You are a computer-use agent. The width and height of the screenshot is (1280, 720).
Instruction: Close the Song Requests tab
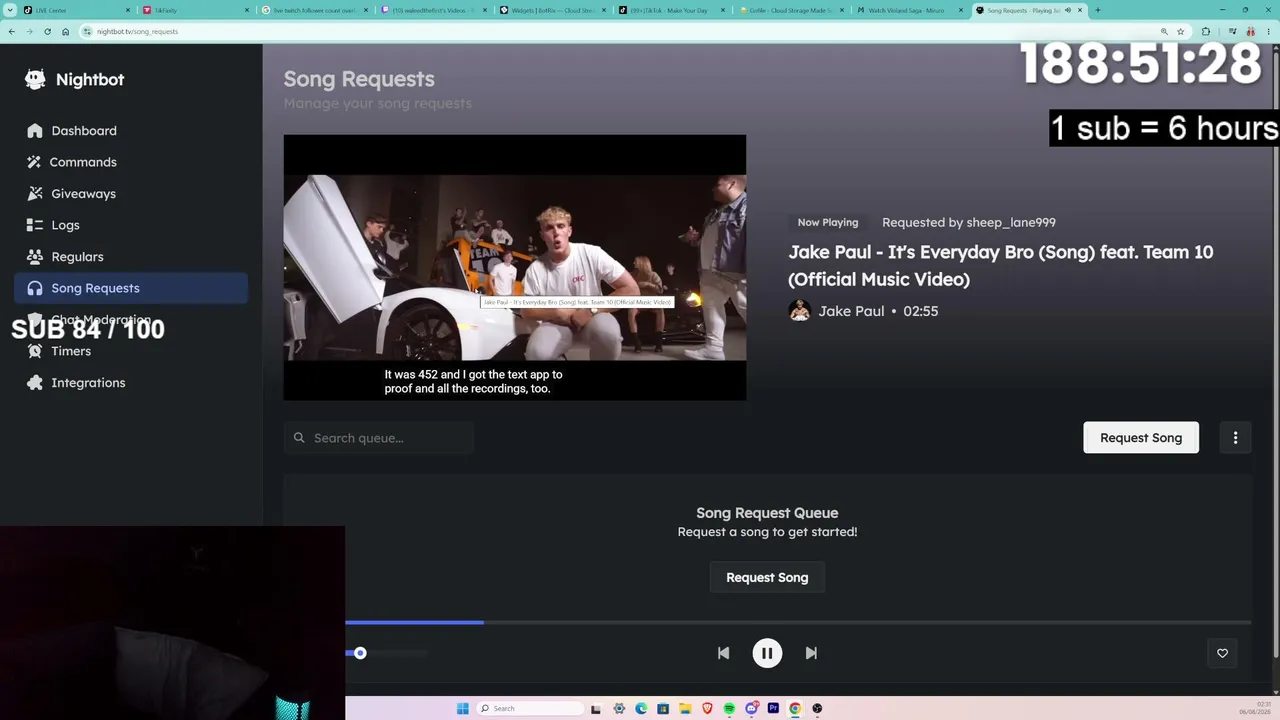pyautogui.click(x=1080, y=10)
